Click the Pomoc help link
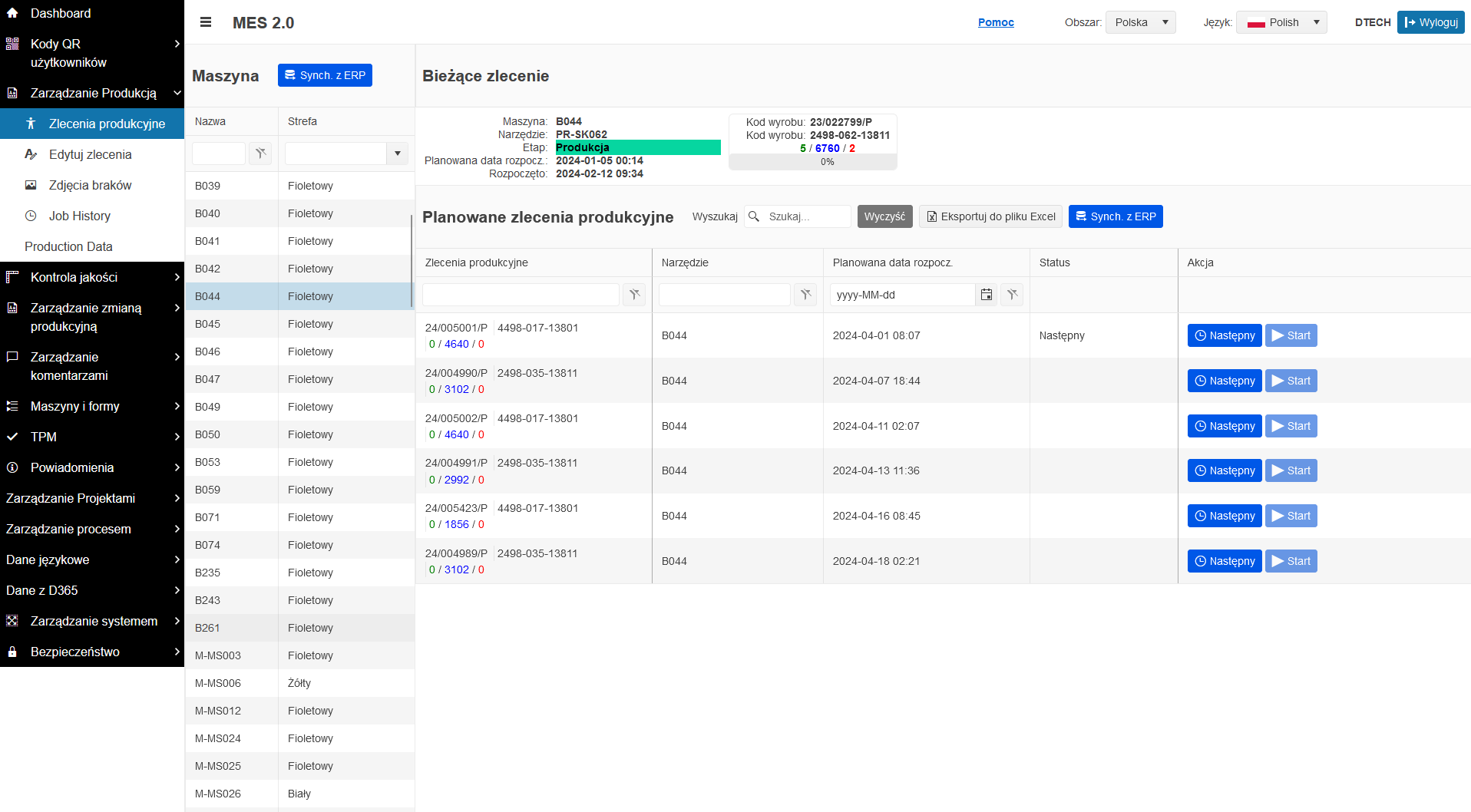This screenshot has height=812, width=1471. point(996,22)
